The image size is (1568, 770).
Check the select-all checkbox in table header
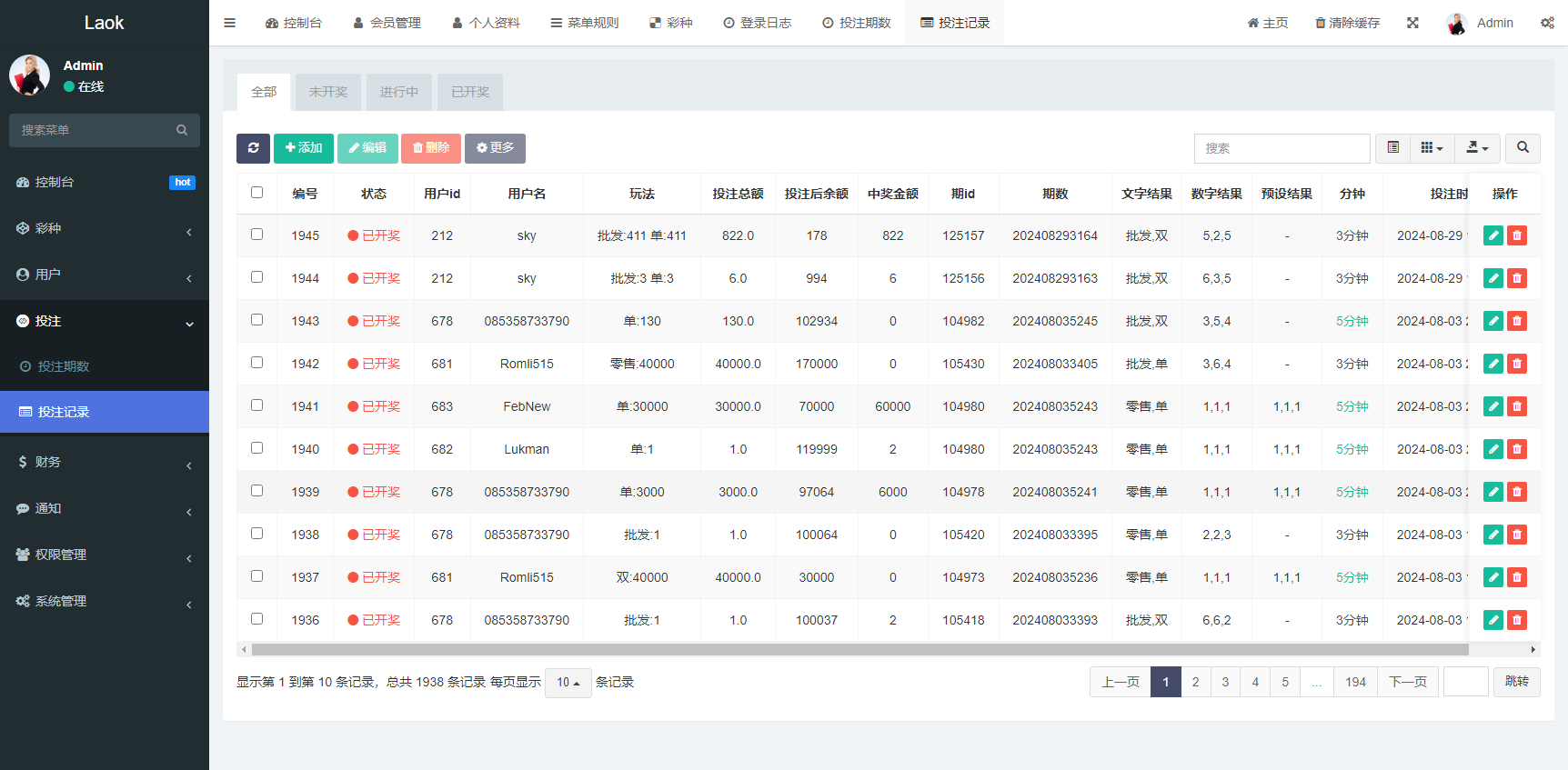coord(256,193)
